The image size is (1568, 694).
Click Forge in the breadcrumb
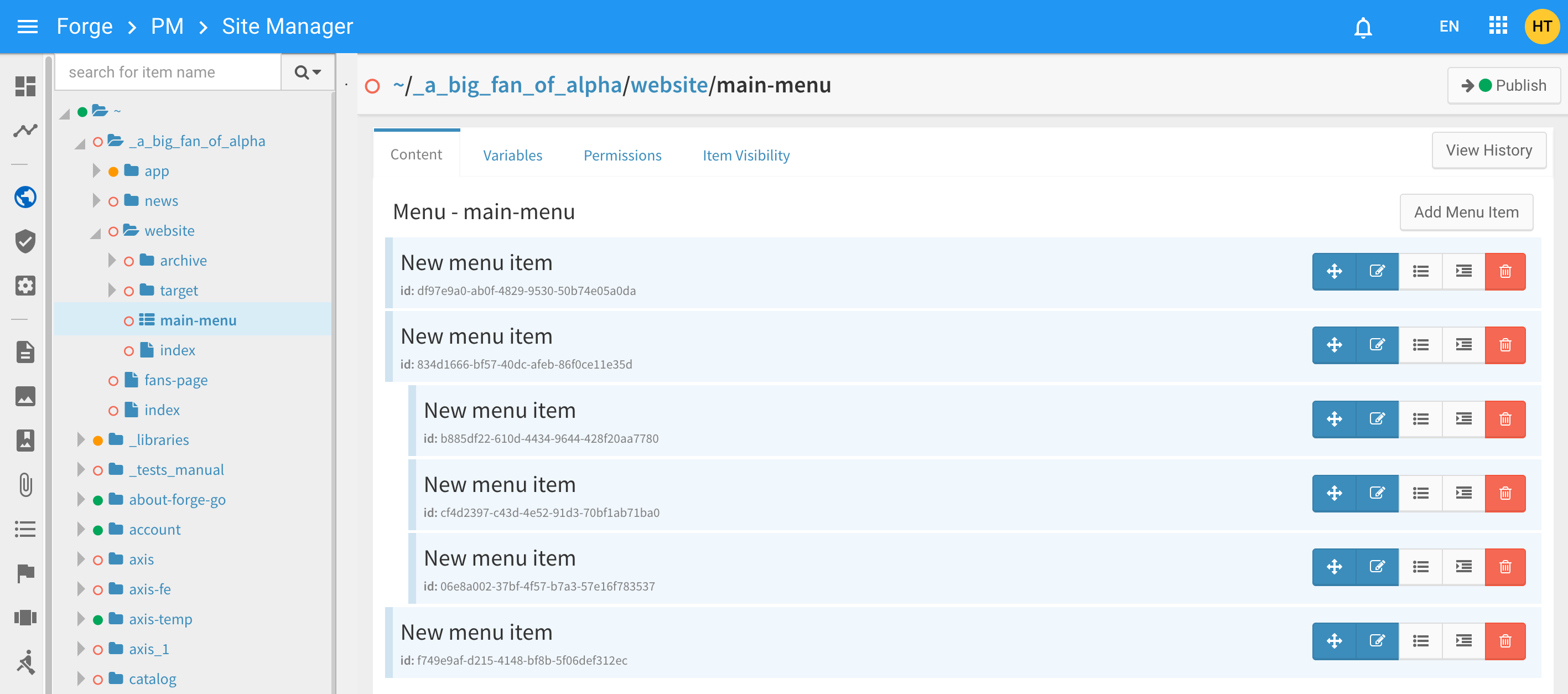pyautogui.click(x=85, y=26)
